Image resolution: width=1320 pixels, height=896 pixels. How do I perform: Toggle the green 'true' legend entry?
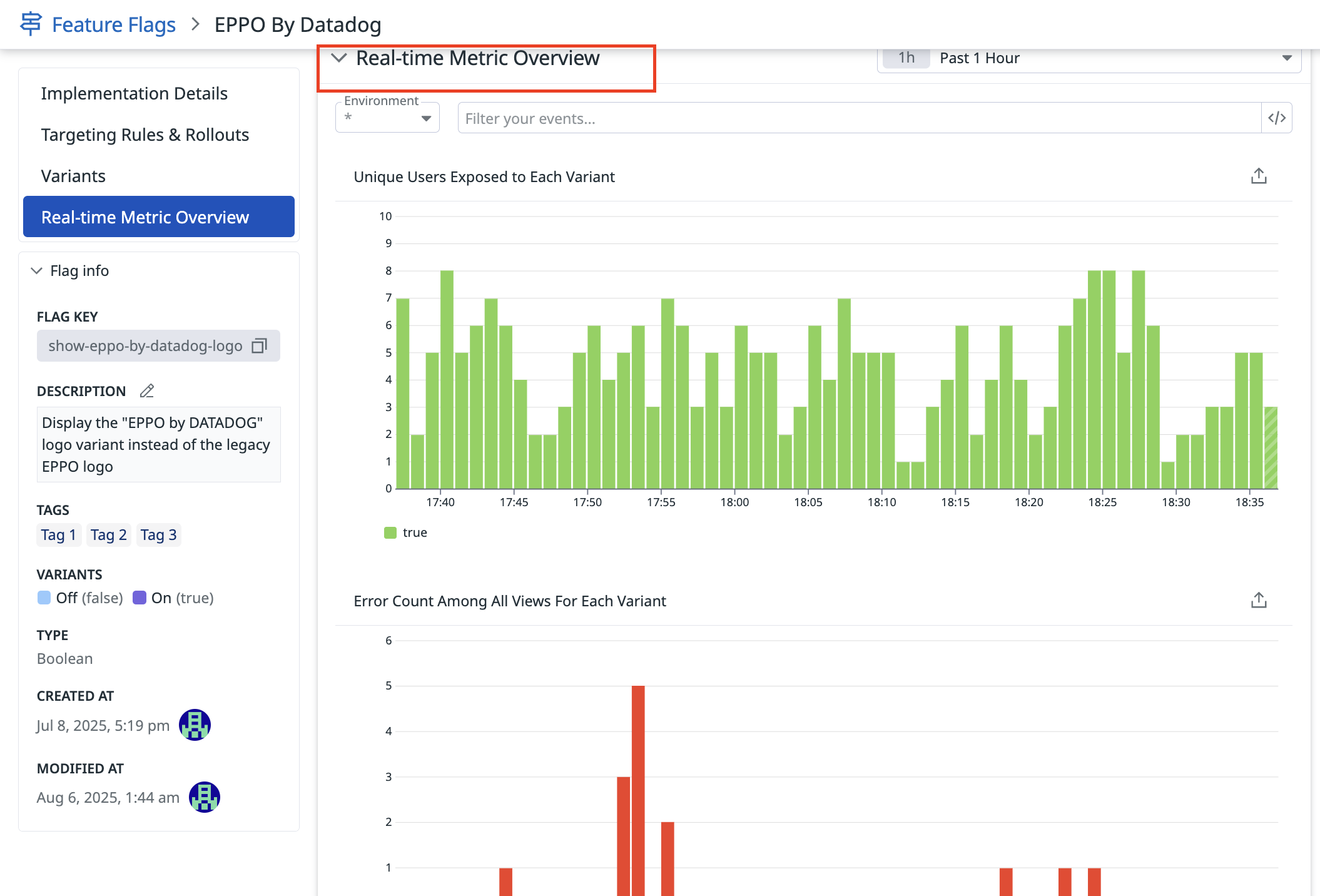[405, 532]
